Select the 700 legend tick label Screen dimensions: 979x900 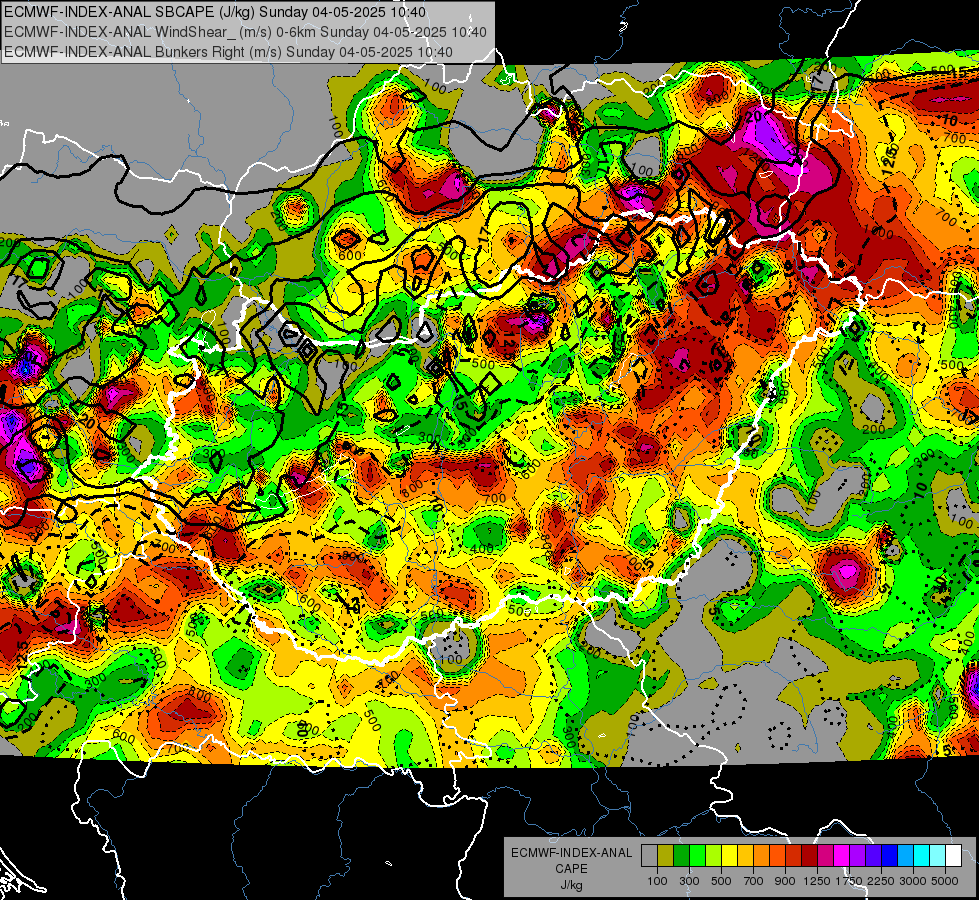click(754, 881)
